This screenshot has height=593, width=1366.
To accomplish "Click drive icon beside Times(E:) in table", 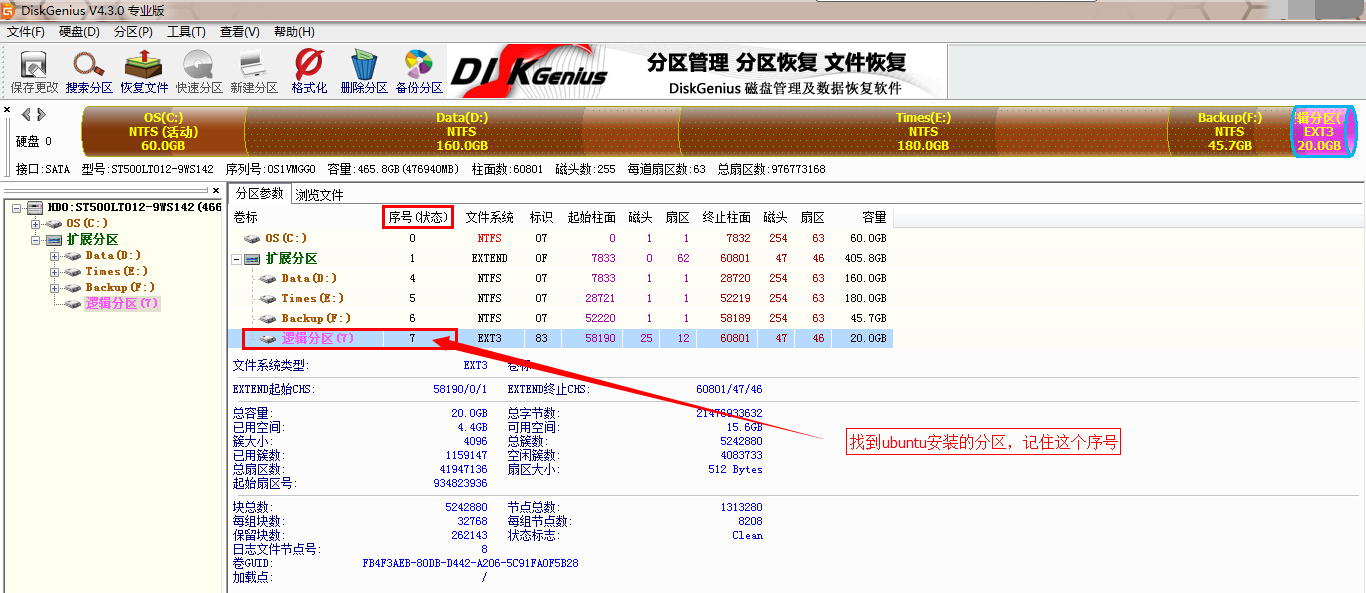I will coord(269,299).
